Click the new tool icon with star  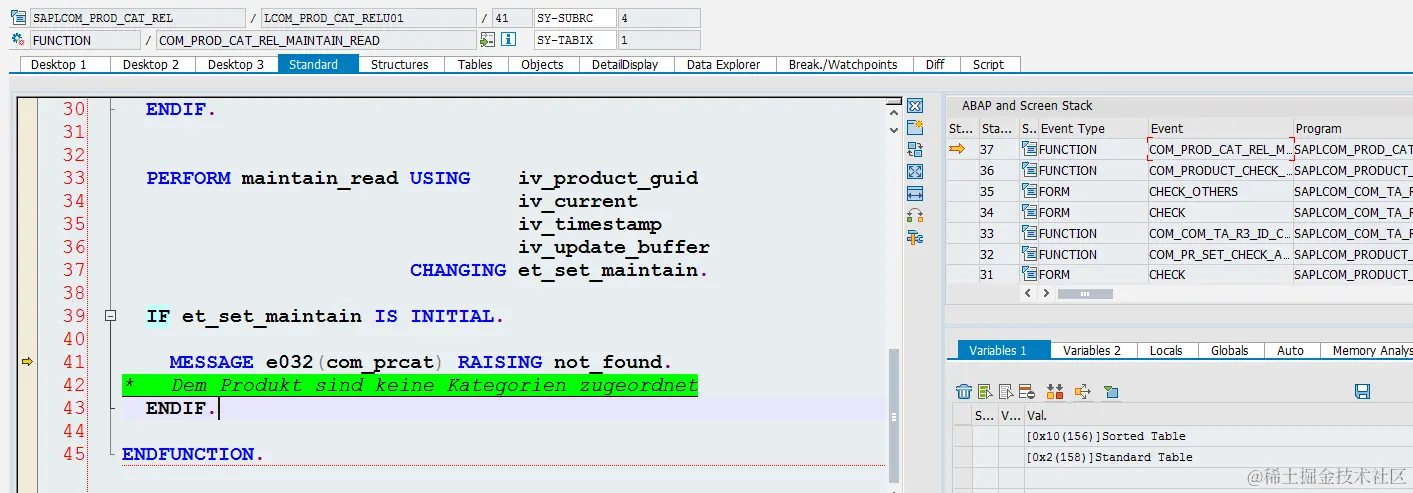pyautogui.click(x=915, y=127)
